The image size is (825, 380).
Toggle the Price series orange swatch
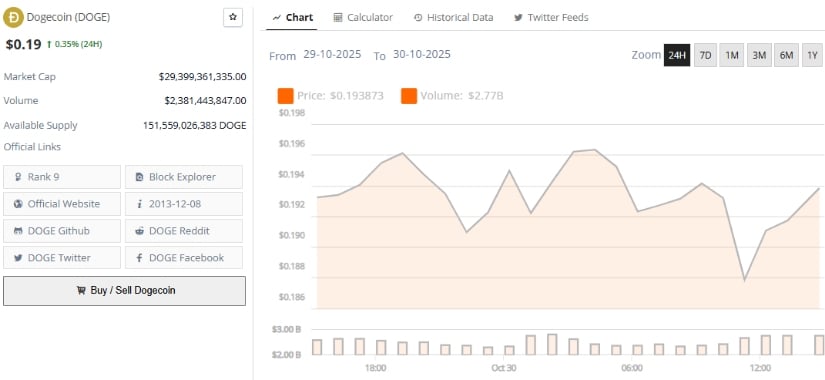pyautogui.click(x=285, y=96)
